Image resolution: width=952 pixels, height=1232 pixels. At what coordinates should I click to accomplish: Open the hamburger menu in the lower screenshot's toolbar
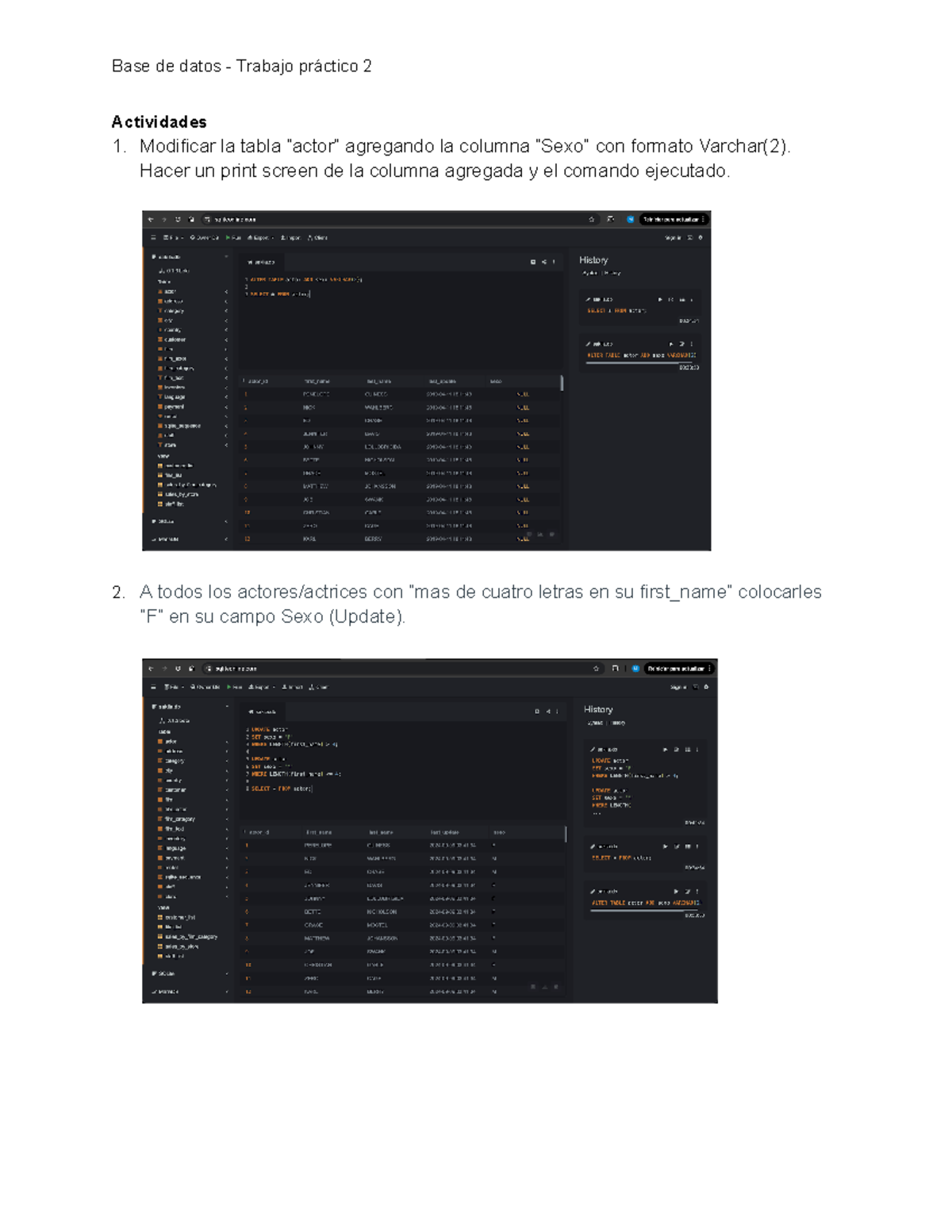154,687
